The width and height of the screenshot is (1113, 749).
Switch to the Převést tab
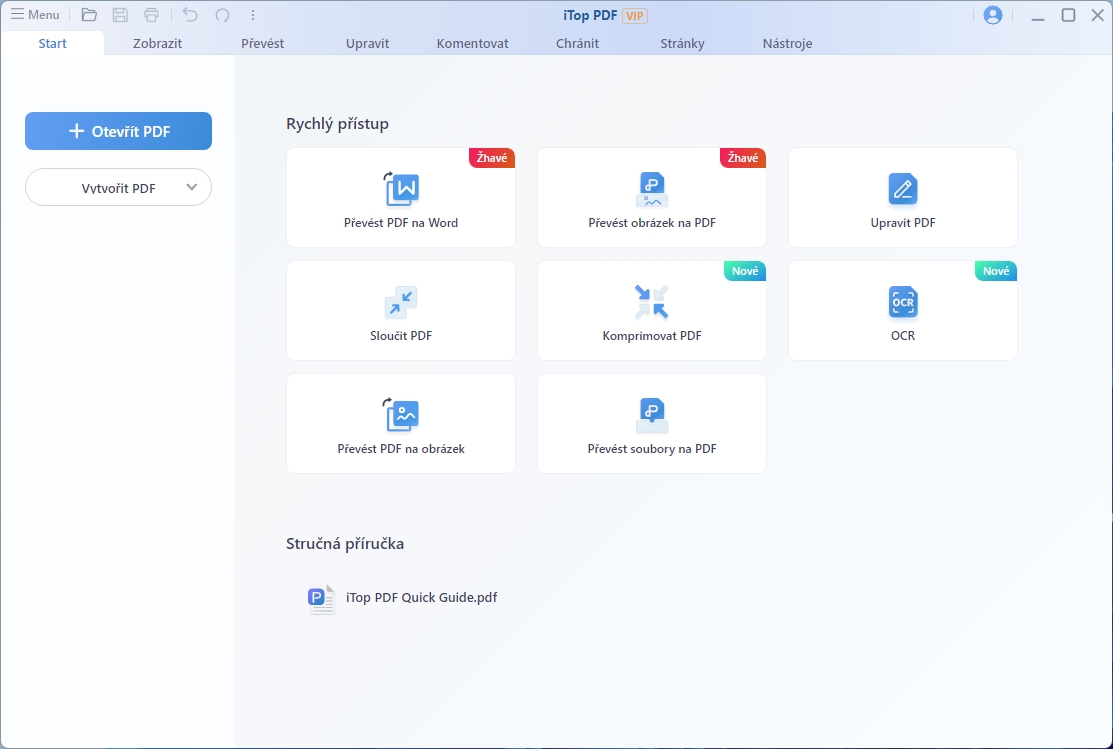coord(262,44)
